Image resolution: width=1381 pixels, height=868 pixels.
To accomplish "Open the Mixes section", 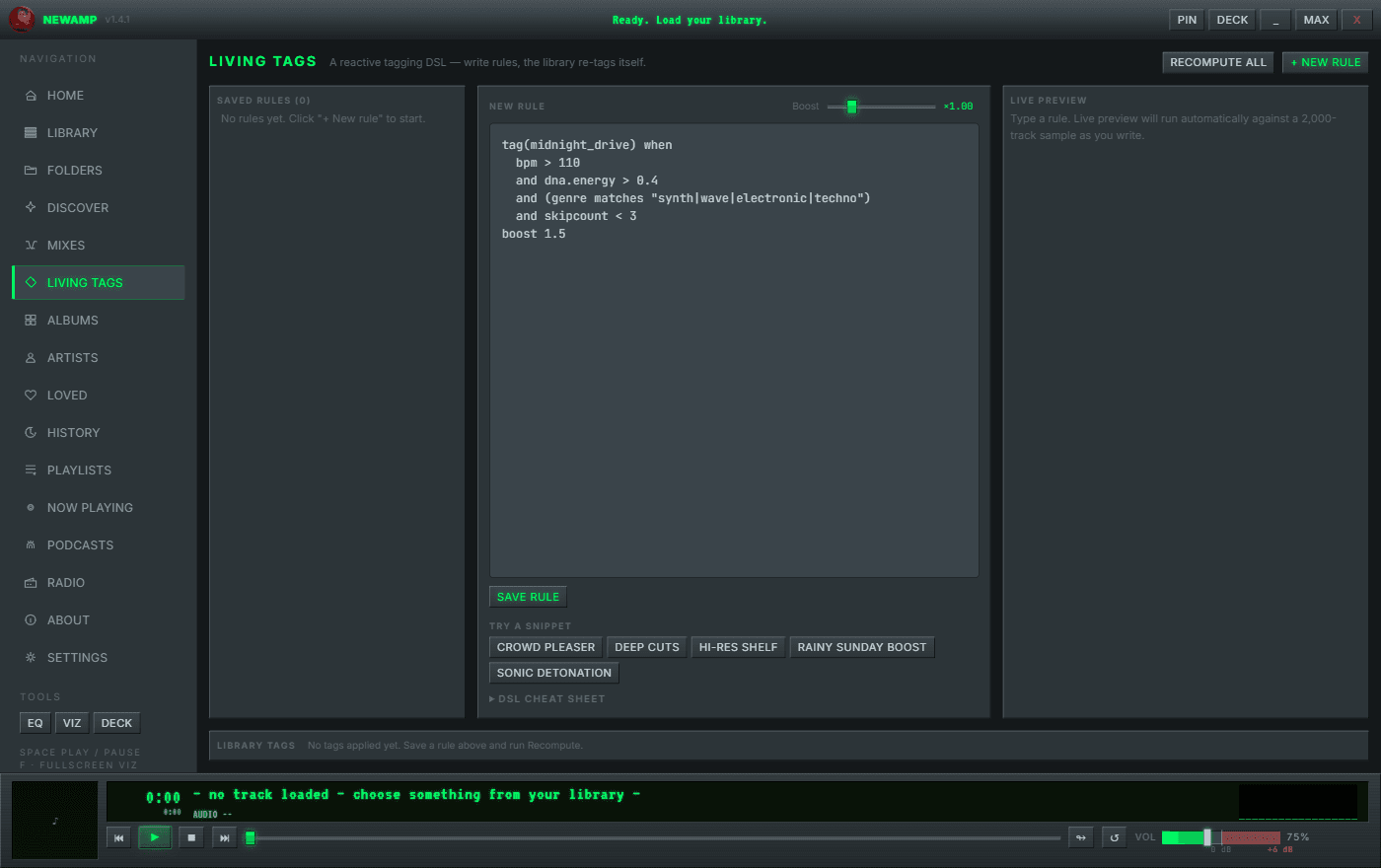I will (98, 246).
